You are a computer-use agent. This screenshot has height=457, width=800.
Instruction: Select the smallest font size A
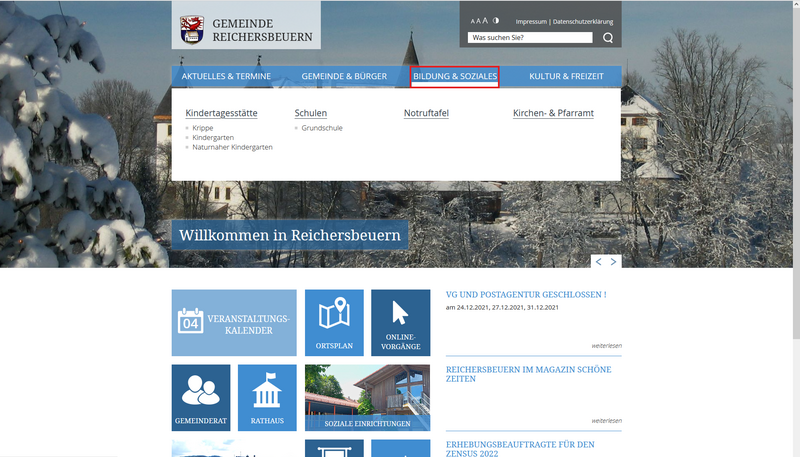pyautogui.click(x=472, y=21)
